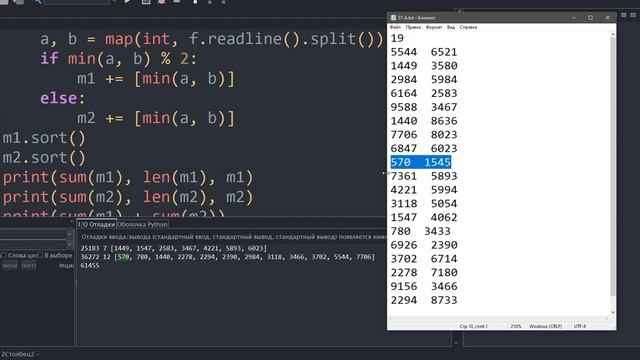Expand the upper search field dropdown
Viewport: 640px width, 360px height.
tap(69, 234)
